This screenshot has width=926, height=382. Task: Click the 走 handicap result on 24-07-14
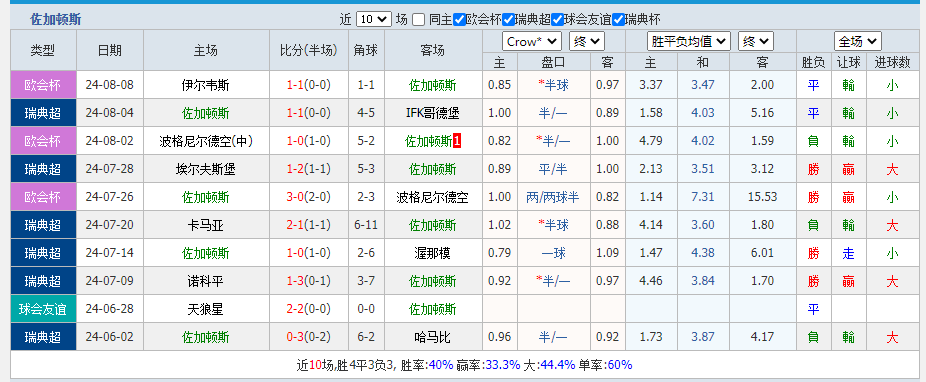(849, 253)
